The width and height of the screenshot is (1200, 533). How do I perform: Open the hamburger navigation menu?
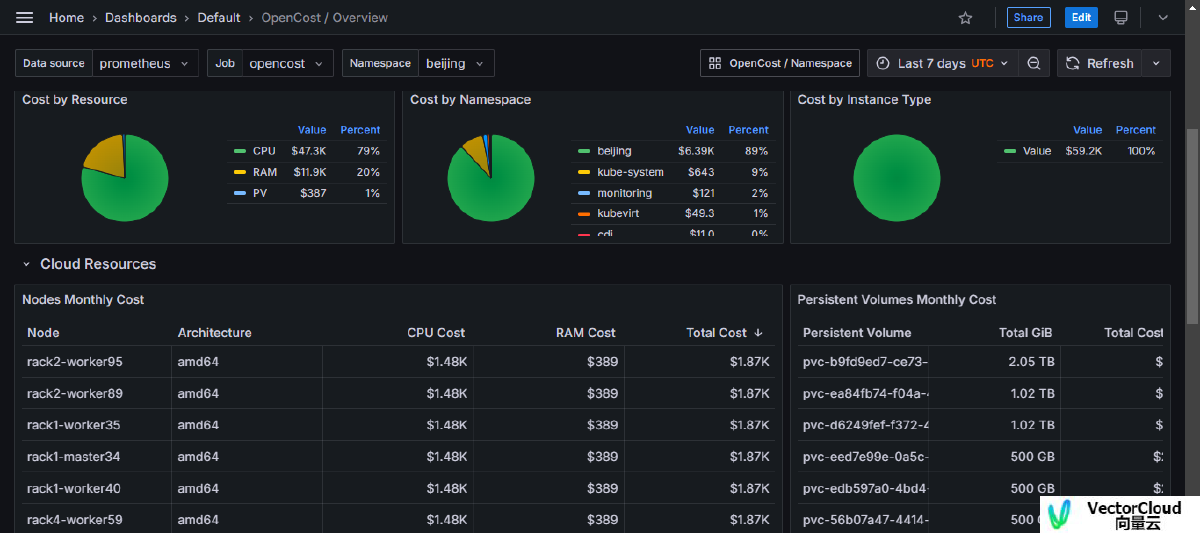click(25, 18)
